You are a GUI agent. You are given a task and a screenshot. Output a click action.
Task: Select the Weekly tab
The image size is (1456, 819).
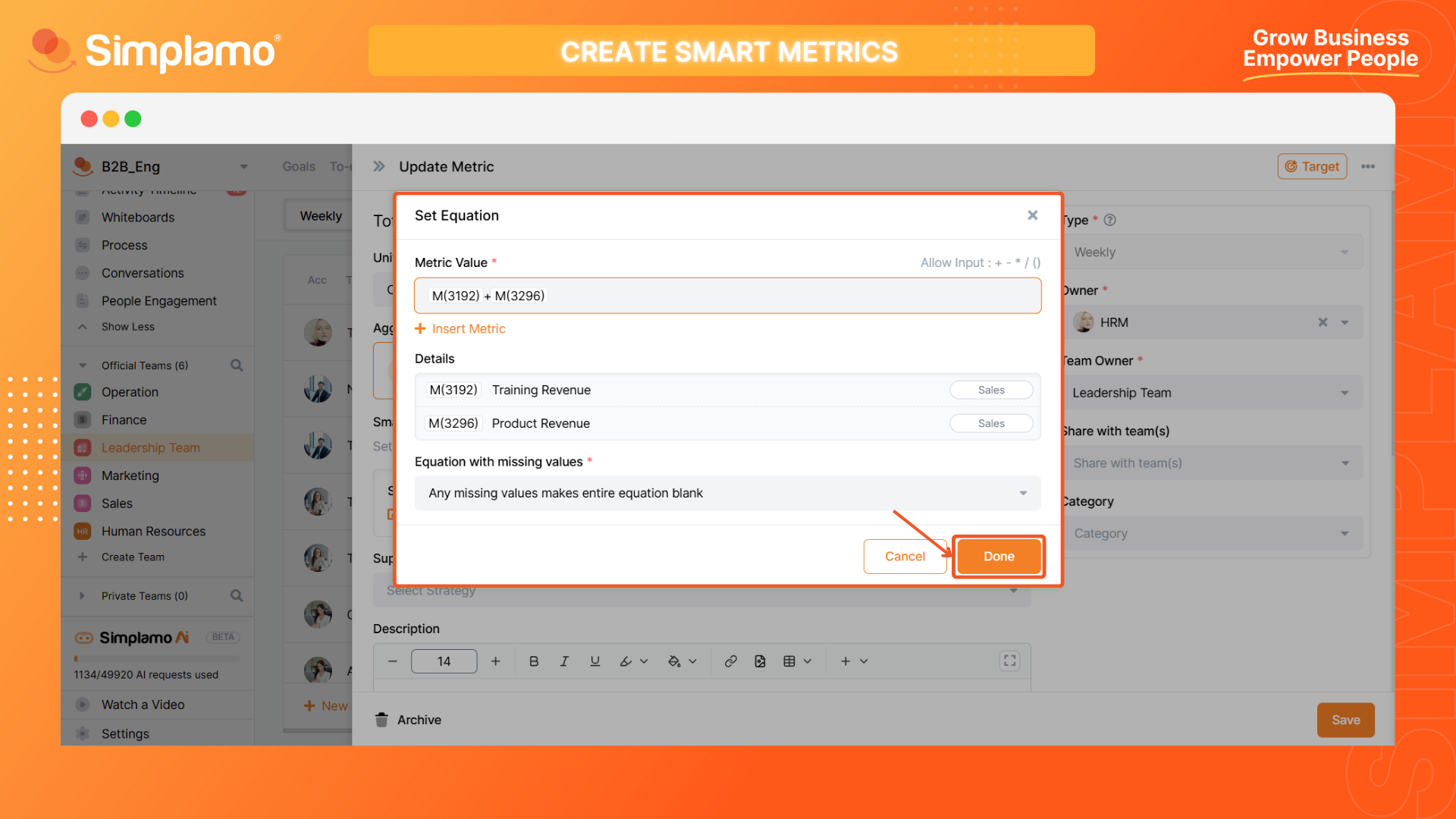pyautogui.click(x=320, y=216)
